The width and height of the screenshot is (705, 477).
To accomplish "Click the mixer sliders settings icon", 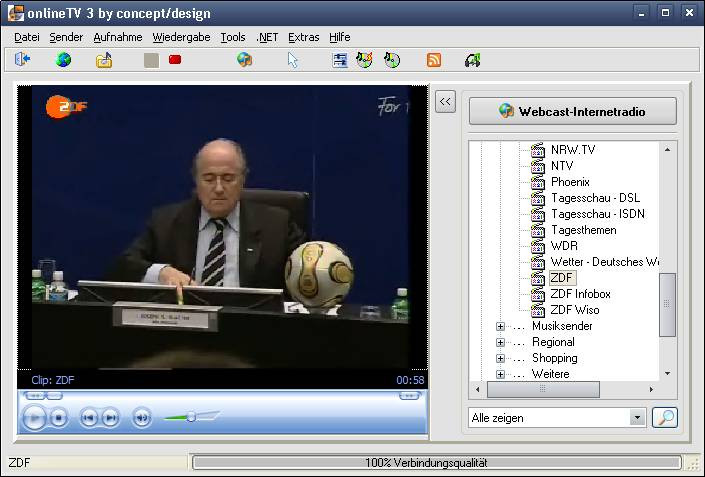I will coord(340,60).
